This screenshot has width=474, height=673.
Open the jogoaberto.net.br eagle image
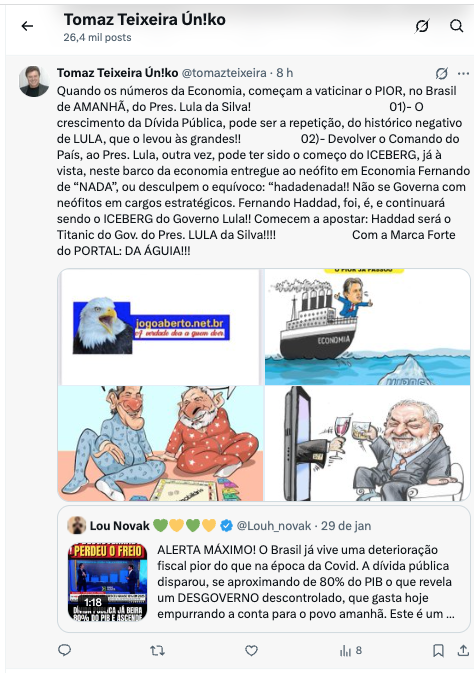pos(161,327)
